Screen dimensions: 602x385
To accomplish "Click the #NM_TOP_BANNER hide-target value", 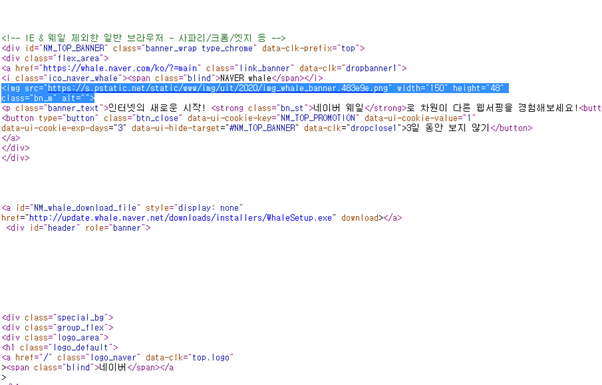I will 262,128.
